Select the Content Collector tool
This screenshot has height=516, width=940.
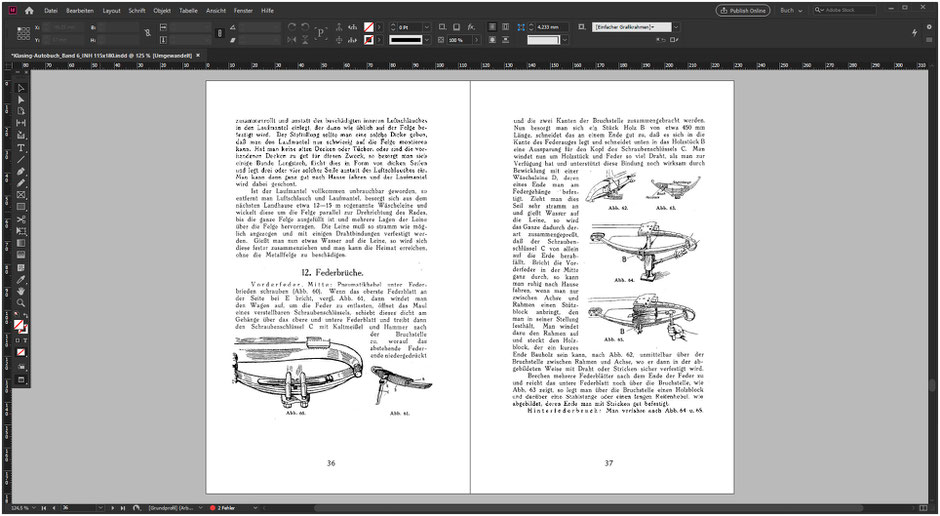[x=21, y=135]
